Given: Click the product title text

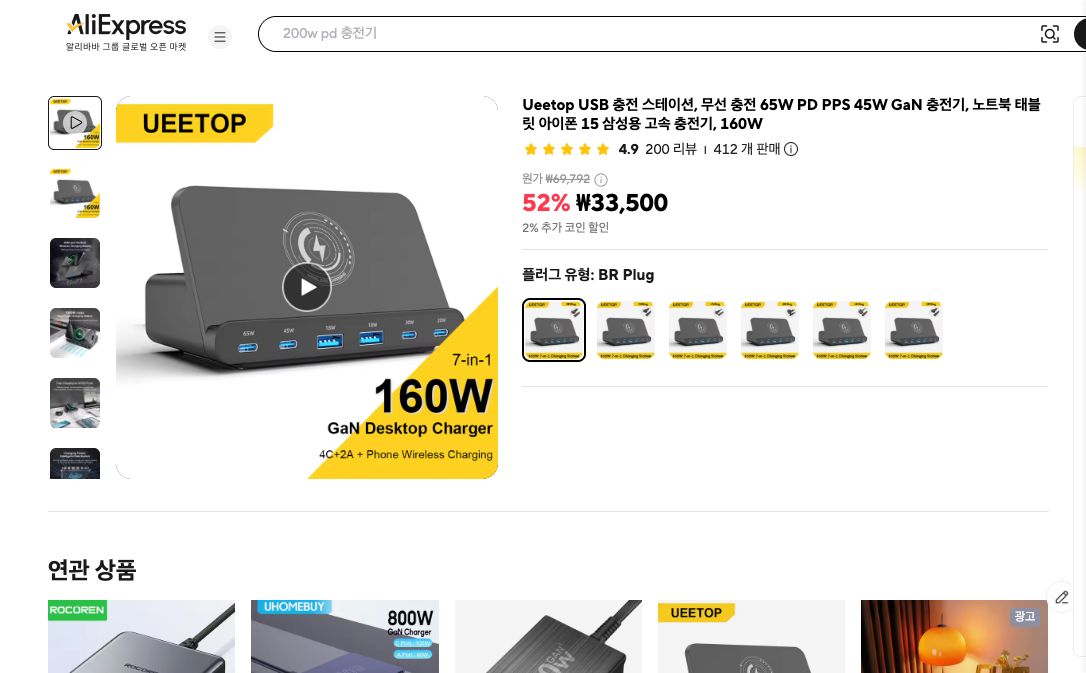Looking at the screenshot, I should click(x=781, y=114).
